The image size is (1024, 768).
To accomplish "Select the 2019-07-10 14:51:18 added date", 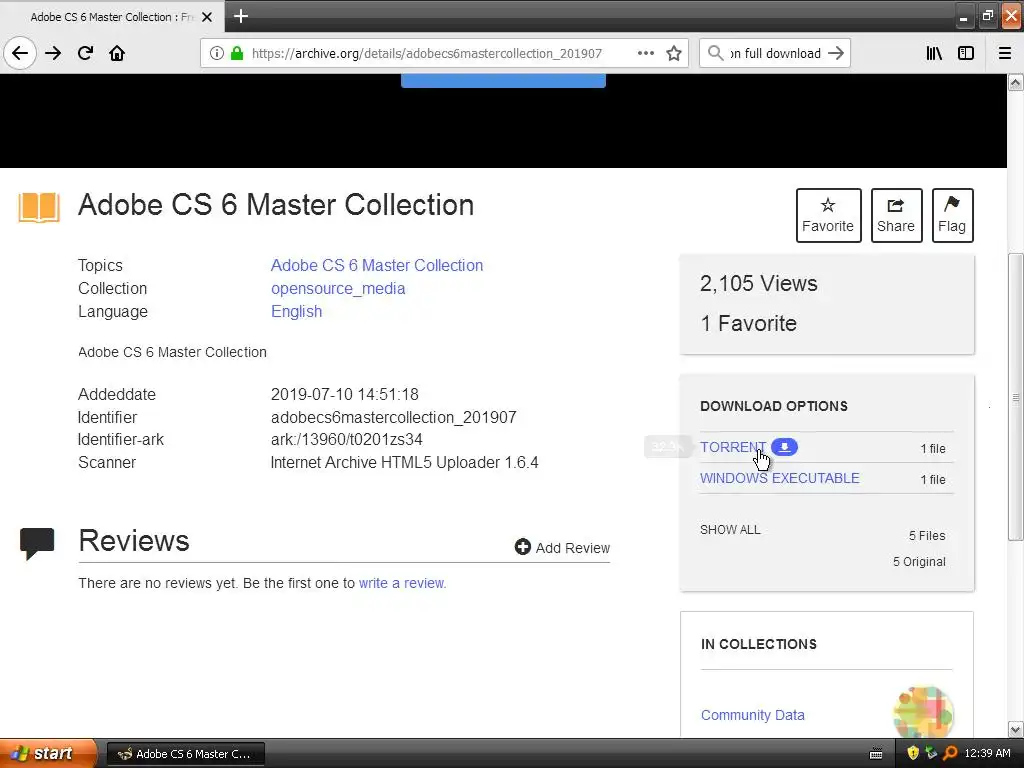I will pyautogui.click(x=345, y=394).
